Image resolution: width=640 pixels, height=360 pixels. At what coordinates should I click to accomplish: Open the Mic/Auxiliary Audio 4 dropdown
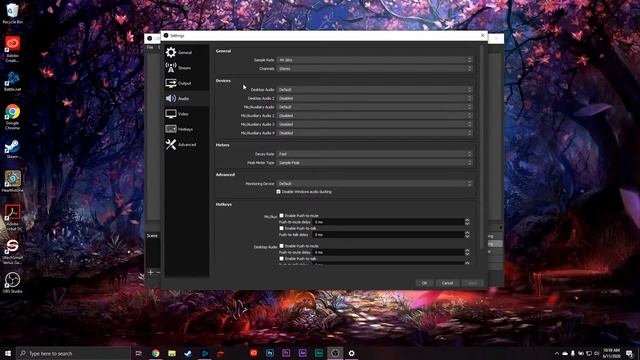(x=374, y=133)
